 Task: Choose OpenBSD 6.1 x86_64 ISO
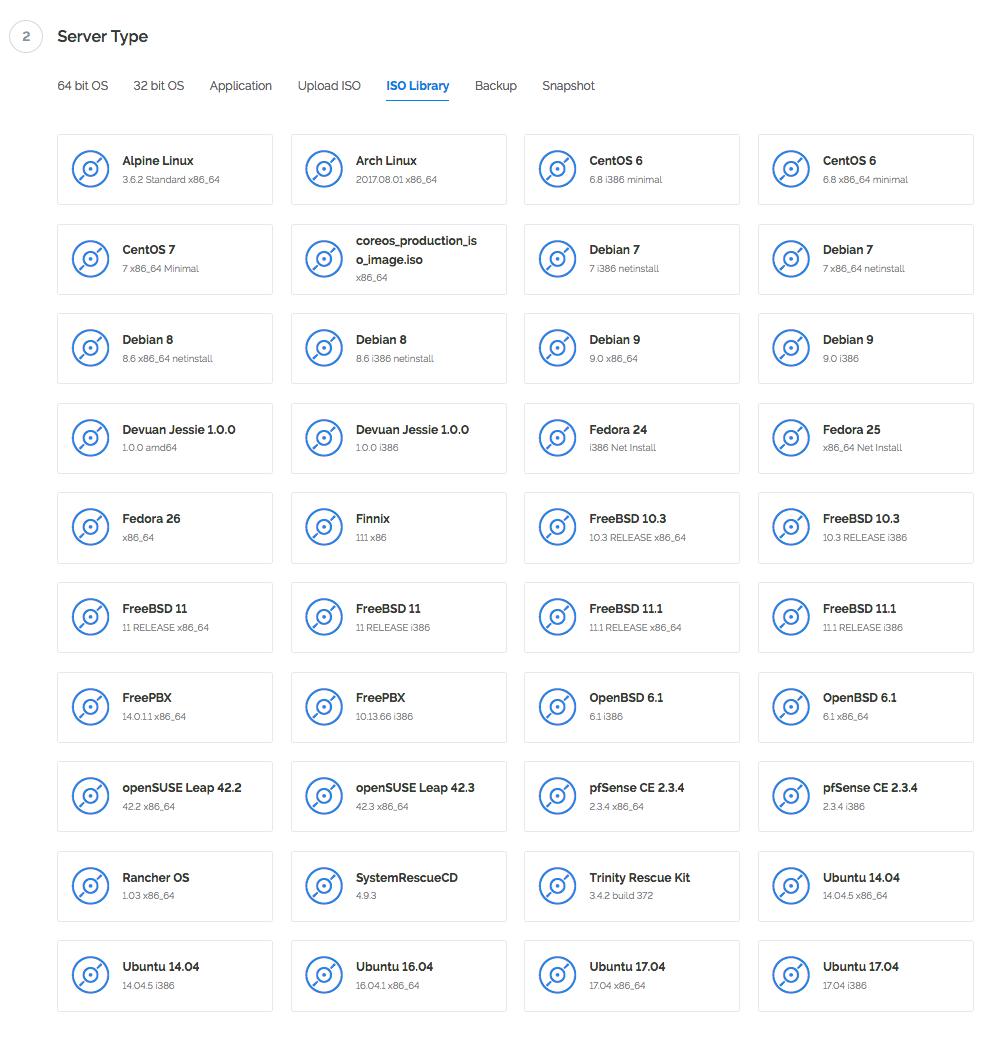point(866,707)
